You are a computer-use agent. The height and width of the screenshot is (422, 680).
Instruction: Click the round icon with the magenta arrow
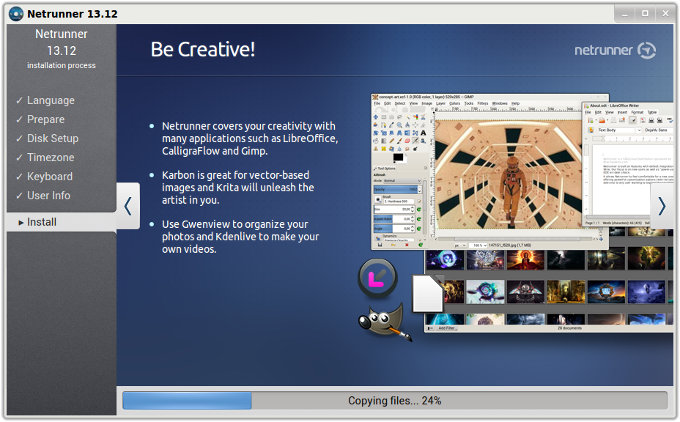click(377, 278)
